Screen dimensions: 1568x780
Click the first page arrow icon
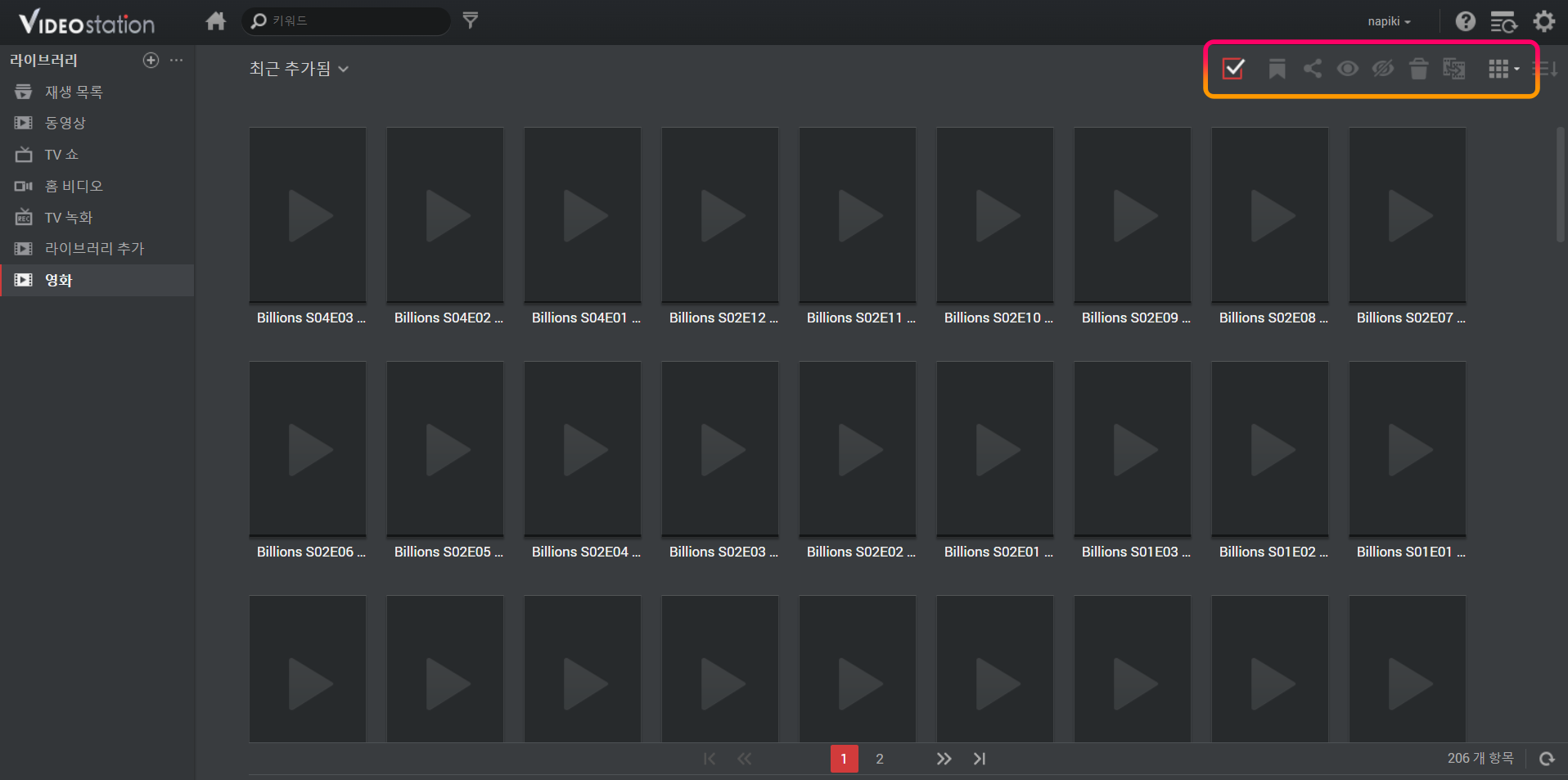click(710, 759)
